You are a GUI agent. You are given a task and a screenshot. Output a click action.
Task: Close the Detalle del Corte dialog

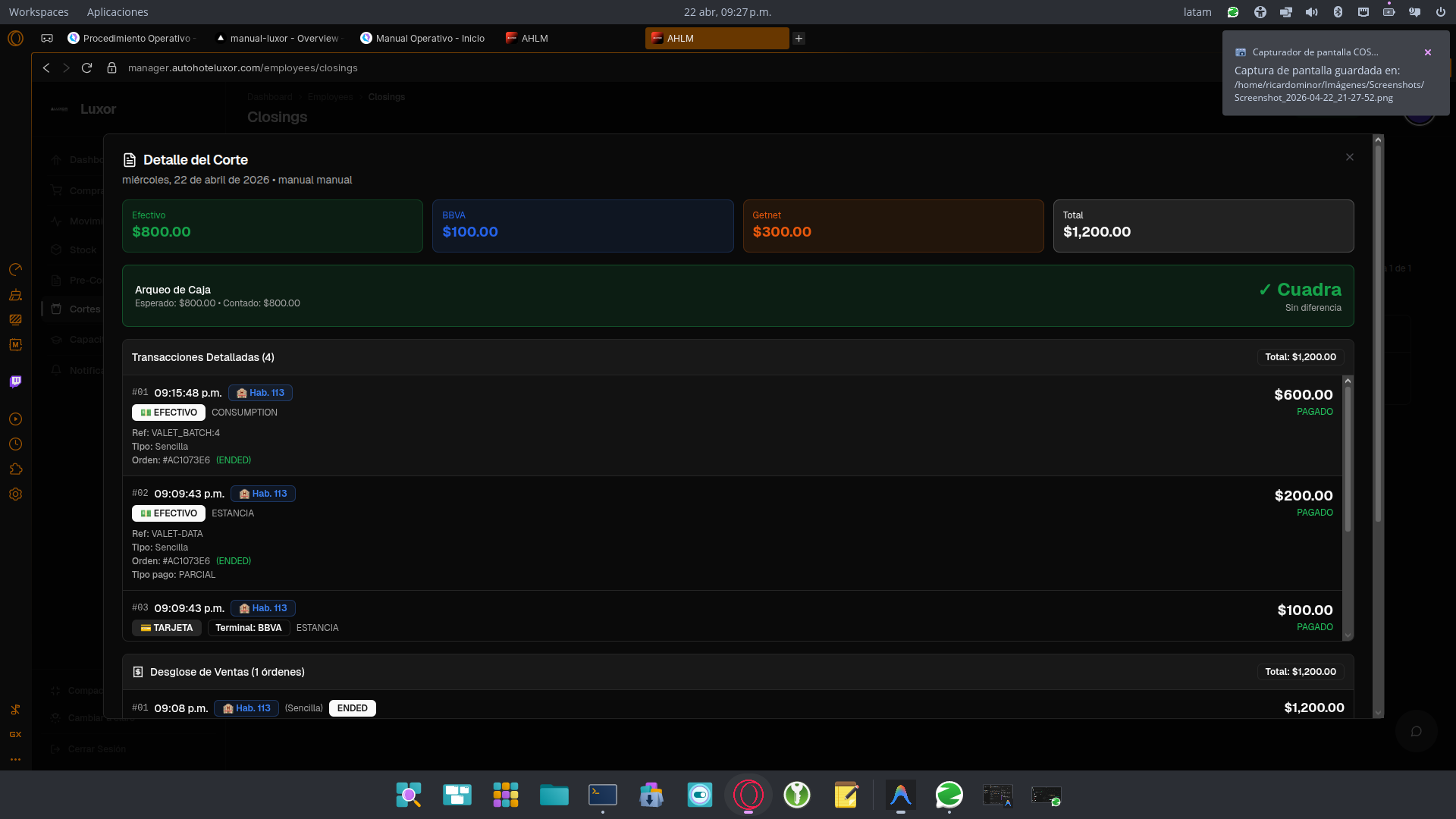click(x=1350, y=157)
